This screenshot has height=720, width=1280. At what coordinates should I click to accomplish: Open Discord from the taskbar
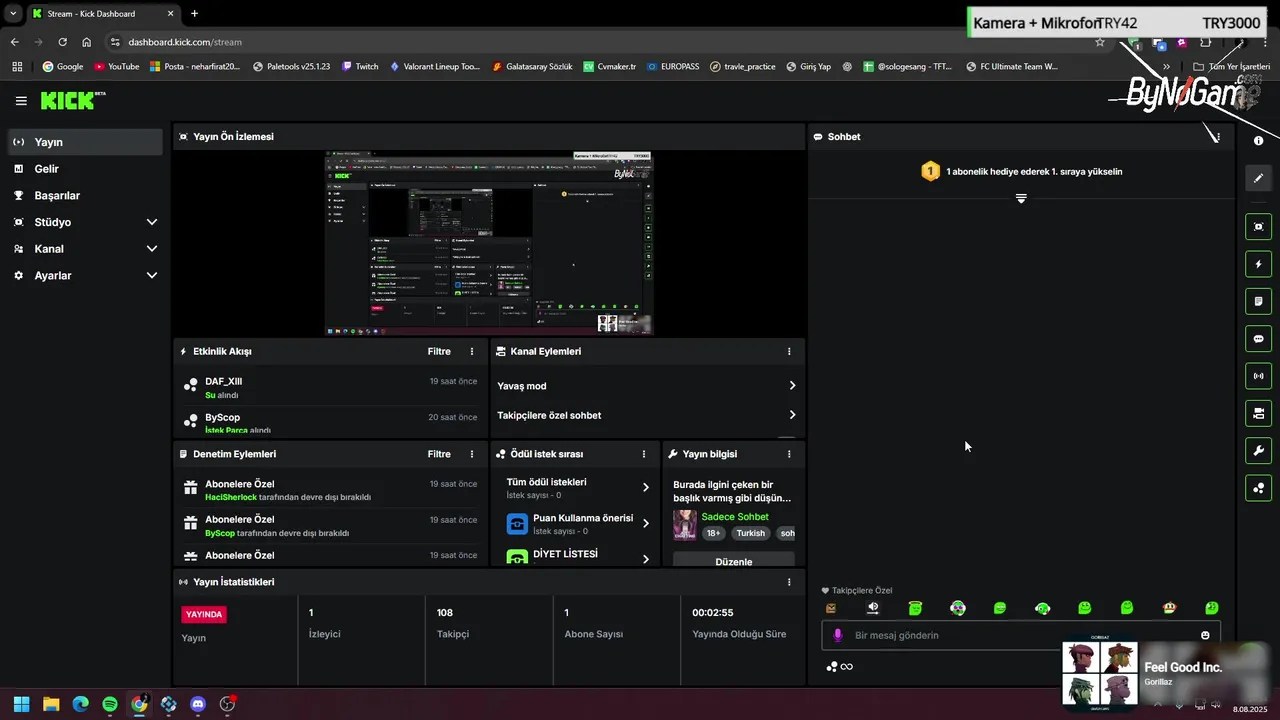(198, 704)
